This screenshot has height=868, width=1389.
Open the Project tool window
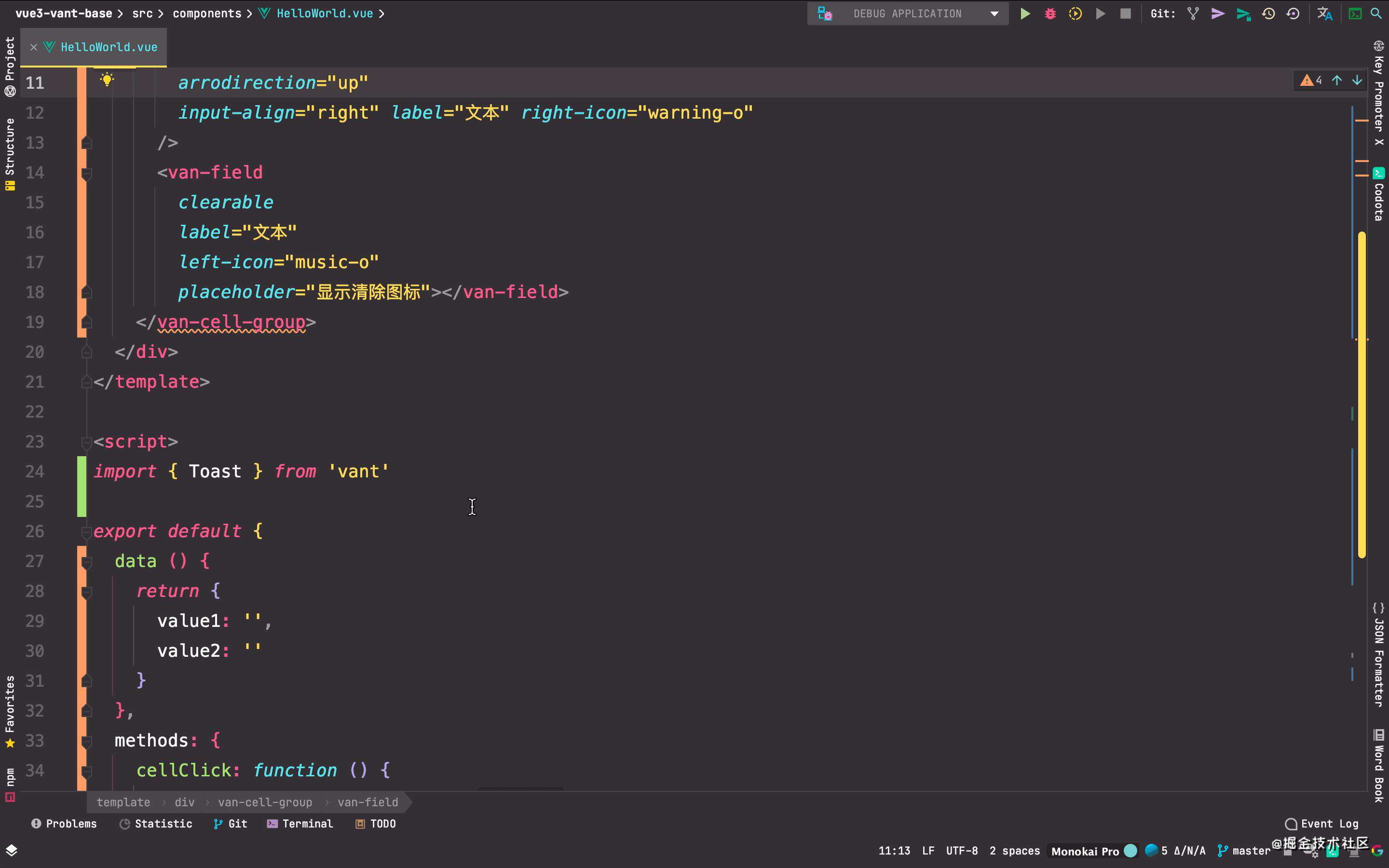(x=10, y=66)
